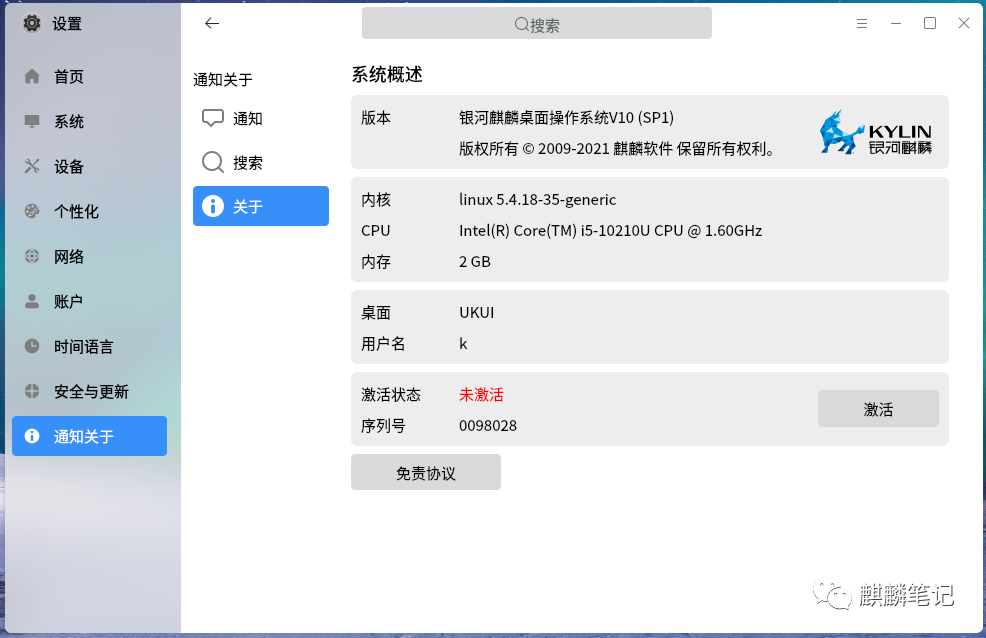
Task: Click the 激活 button
Action: [x=878, y=409]
